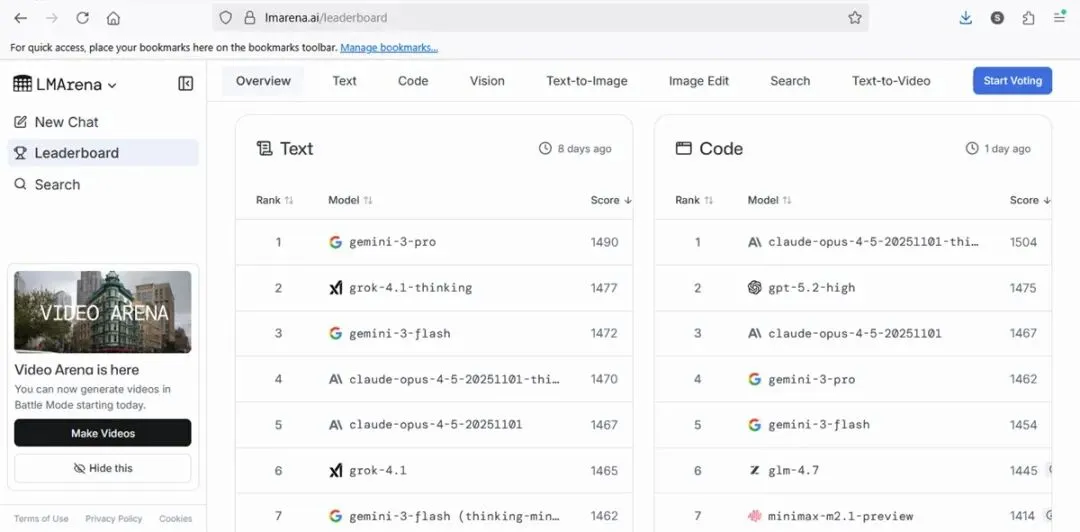
Task: Open the extensions puzzle icon
Action: point(1028,18)
